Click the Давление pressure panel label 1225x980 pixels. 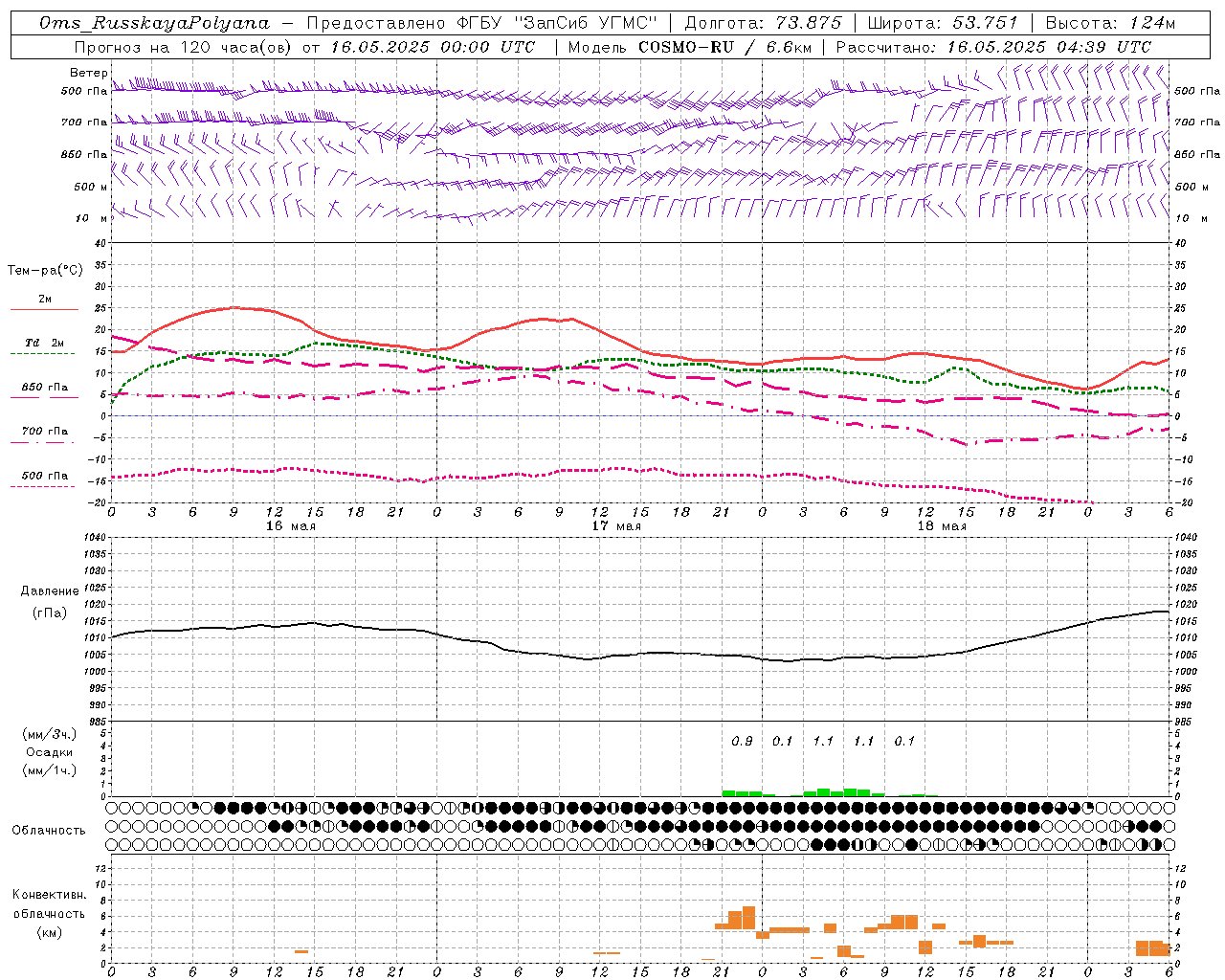50,591
